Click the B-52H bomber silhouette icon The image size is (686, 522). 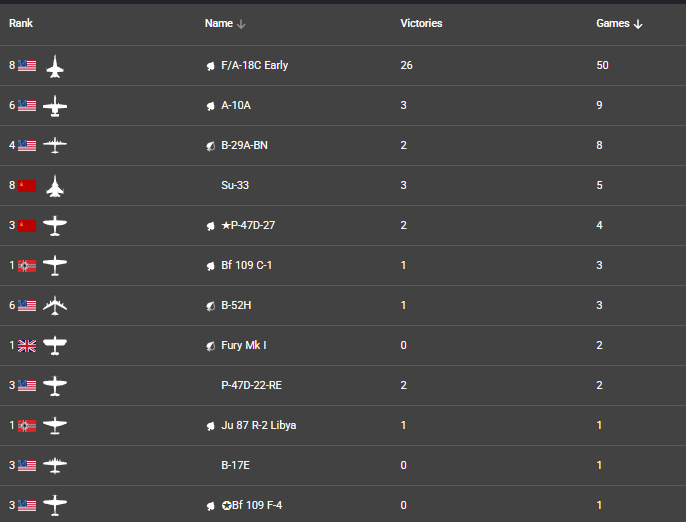click(55, 305)
